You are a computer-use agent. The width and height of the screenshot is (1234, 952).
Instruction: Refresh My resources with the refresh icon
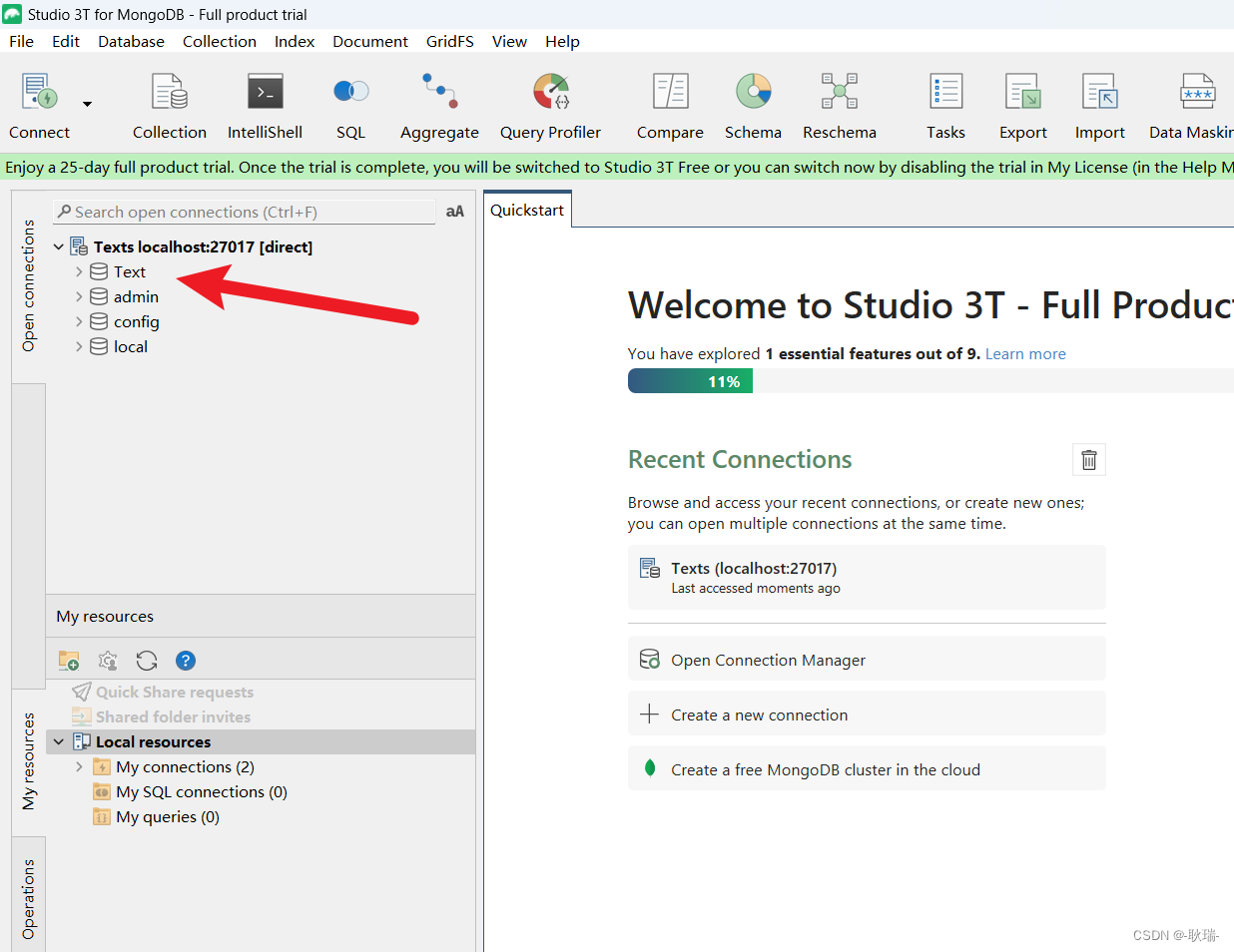click(x=147, y=661)
